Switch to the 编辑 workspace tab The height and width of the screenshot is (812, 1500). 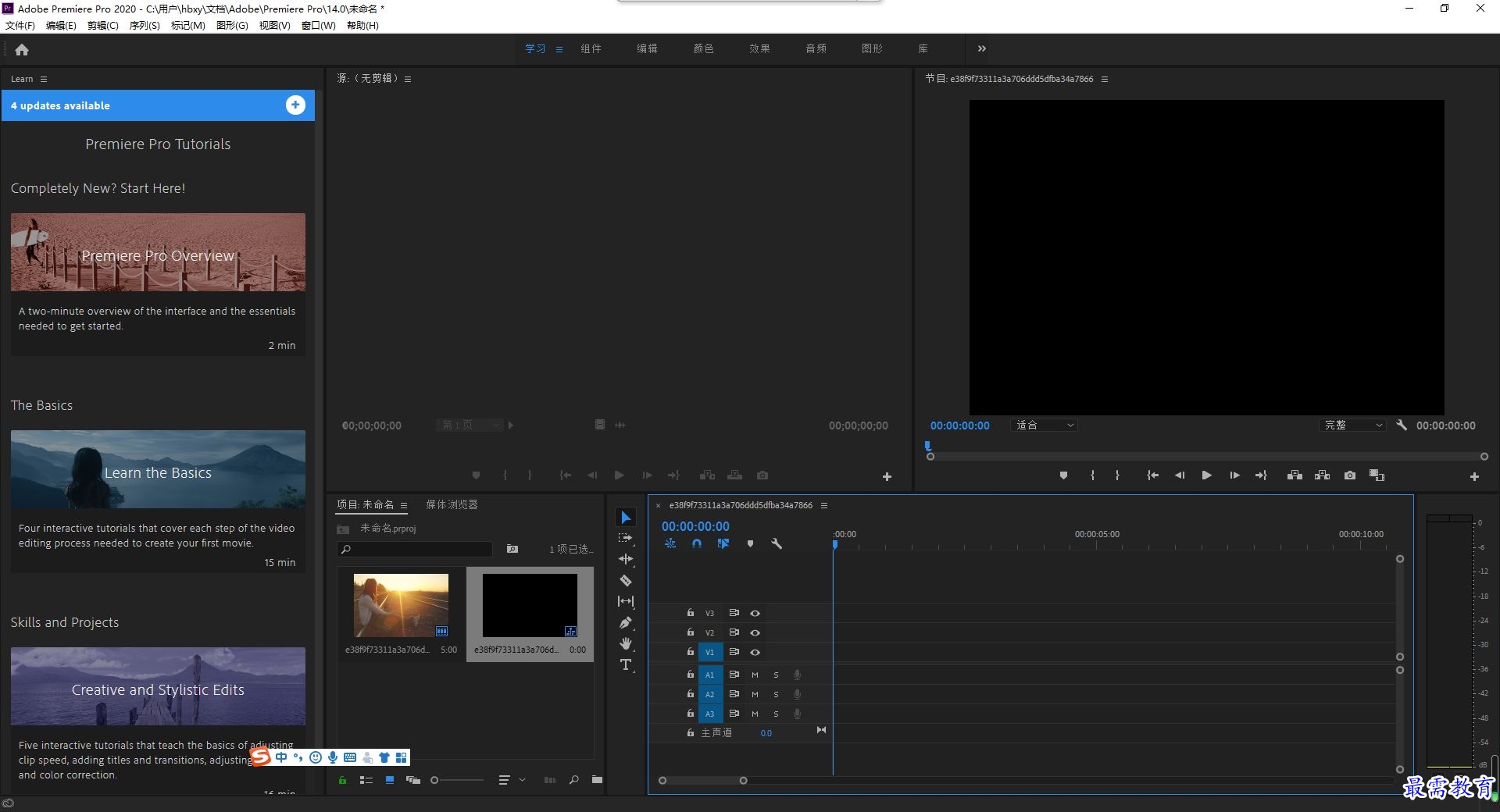(647, 48)
